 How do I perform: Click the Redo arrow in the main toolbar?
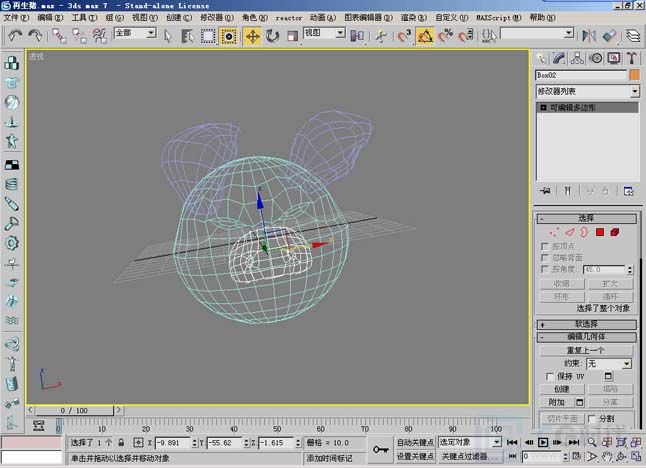pyautogui.click(x=35, y=36)
